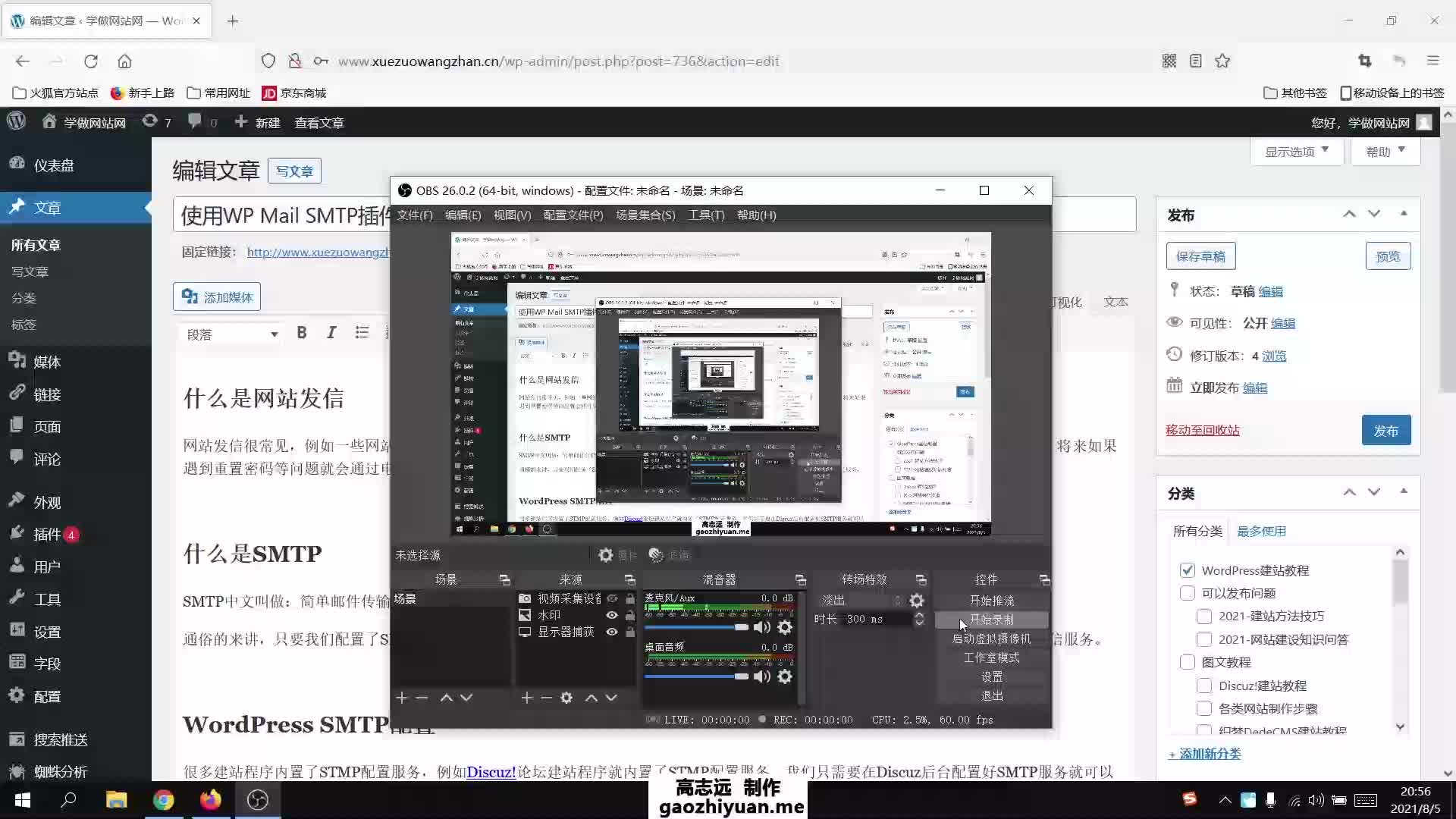Expand 显示选项 screen options dropdown
1456x819 pixels.
(x=1297, y=152)
